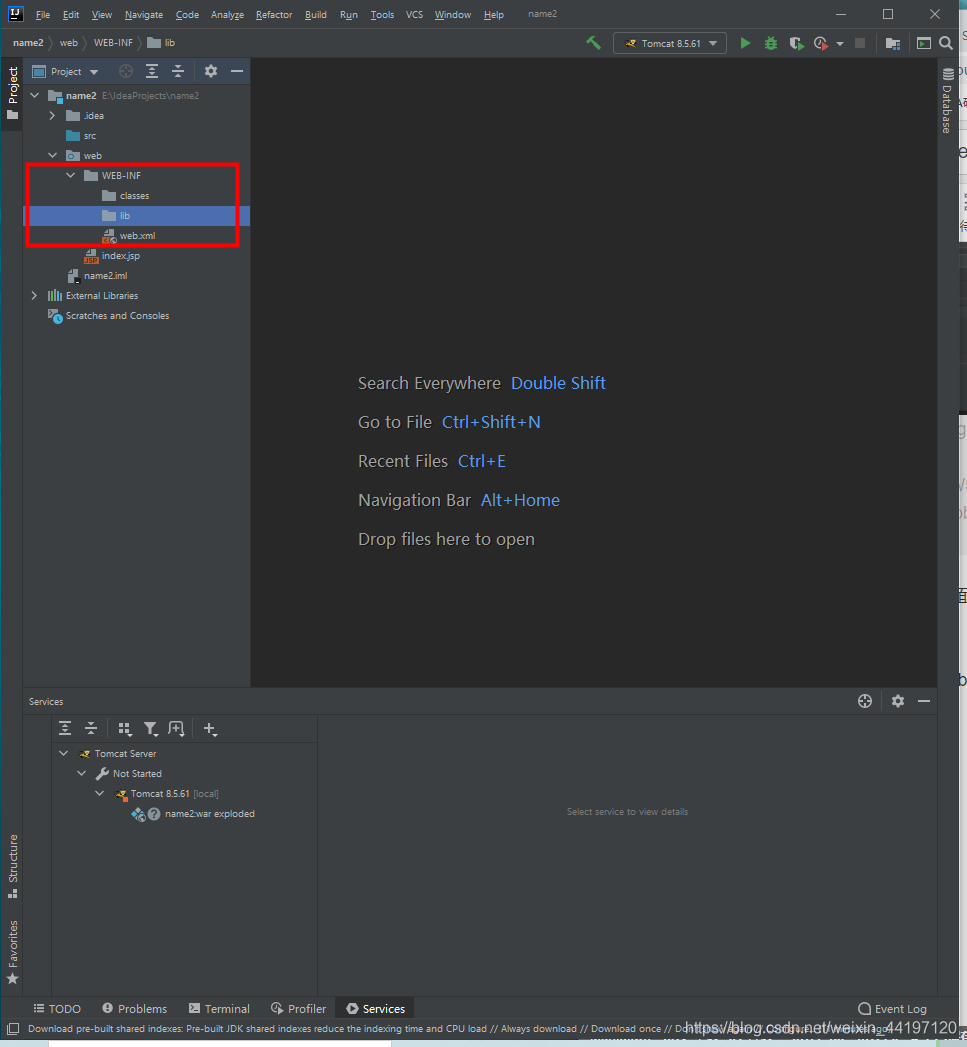Click Add Service plus icon

click(x=209, y=729)
